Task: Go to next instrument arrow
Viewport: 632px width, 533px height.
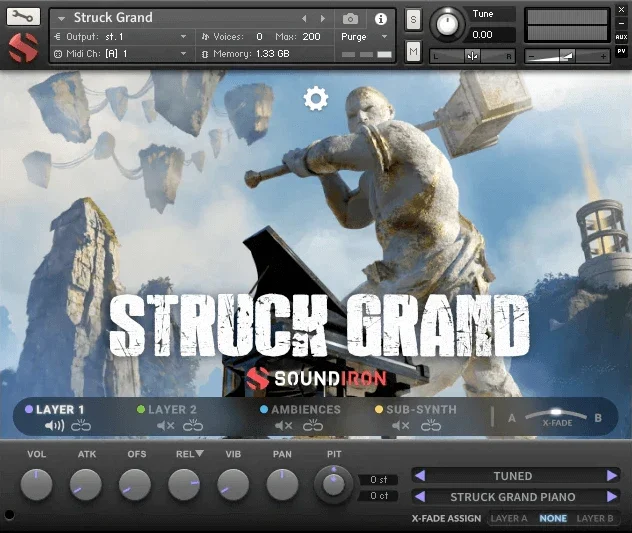Action: click(322, 19)
